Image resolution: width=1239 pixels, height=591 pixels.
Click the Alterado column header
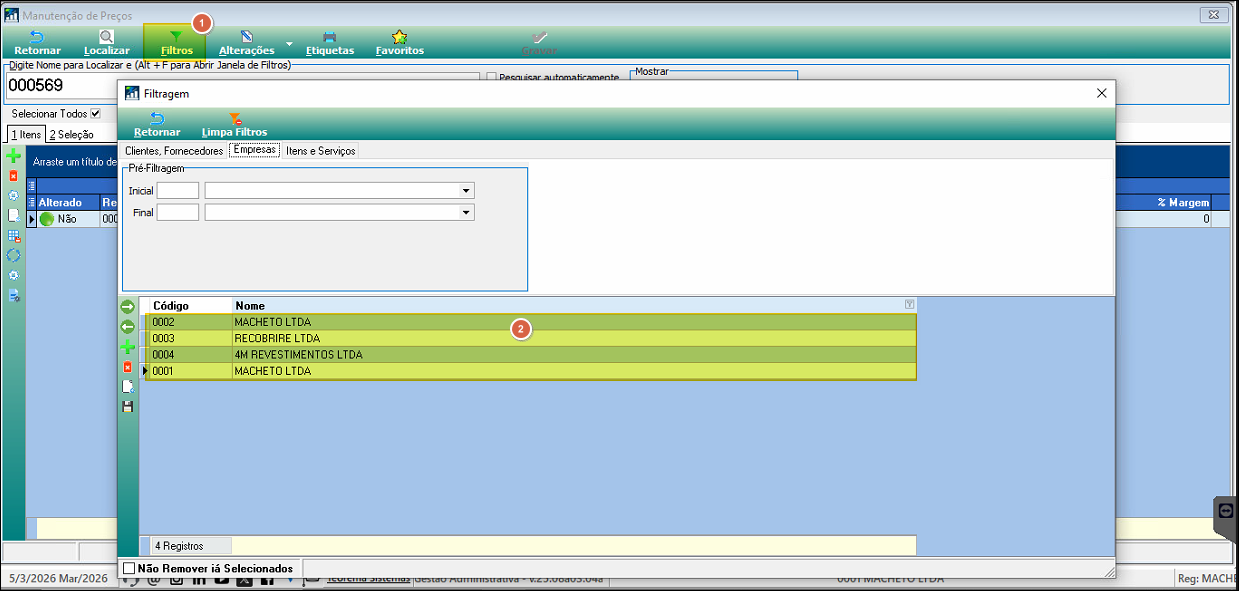coord(67,202)
